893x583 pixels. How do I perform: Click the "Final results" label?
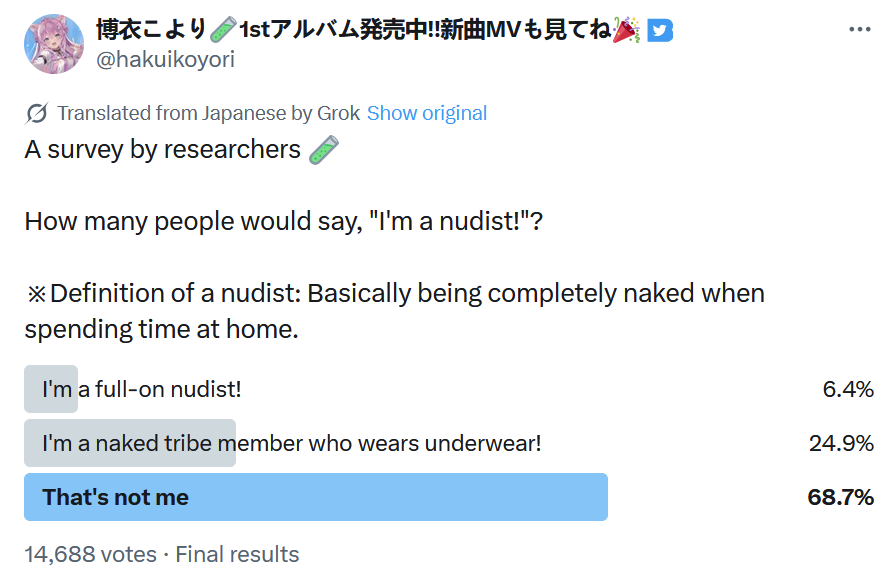[x=242, y=554]
